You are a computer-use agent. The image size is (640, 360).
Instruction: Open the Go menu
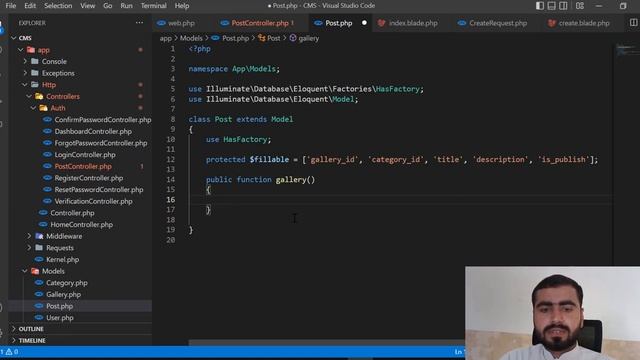coord(107,6)
